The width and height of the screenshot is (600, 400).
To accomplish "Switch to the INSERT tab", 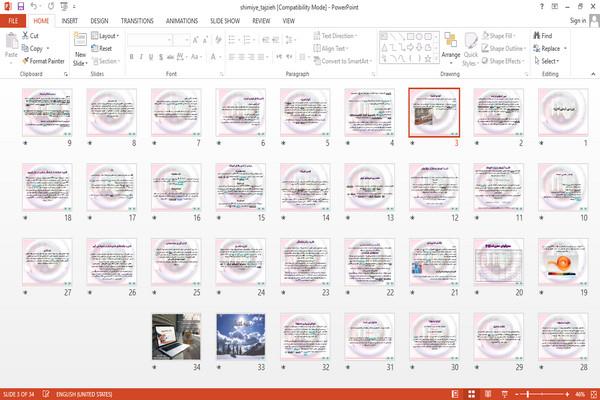I will [x=70, y=21].
